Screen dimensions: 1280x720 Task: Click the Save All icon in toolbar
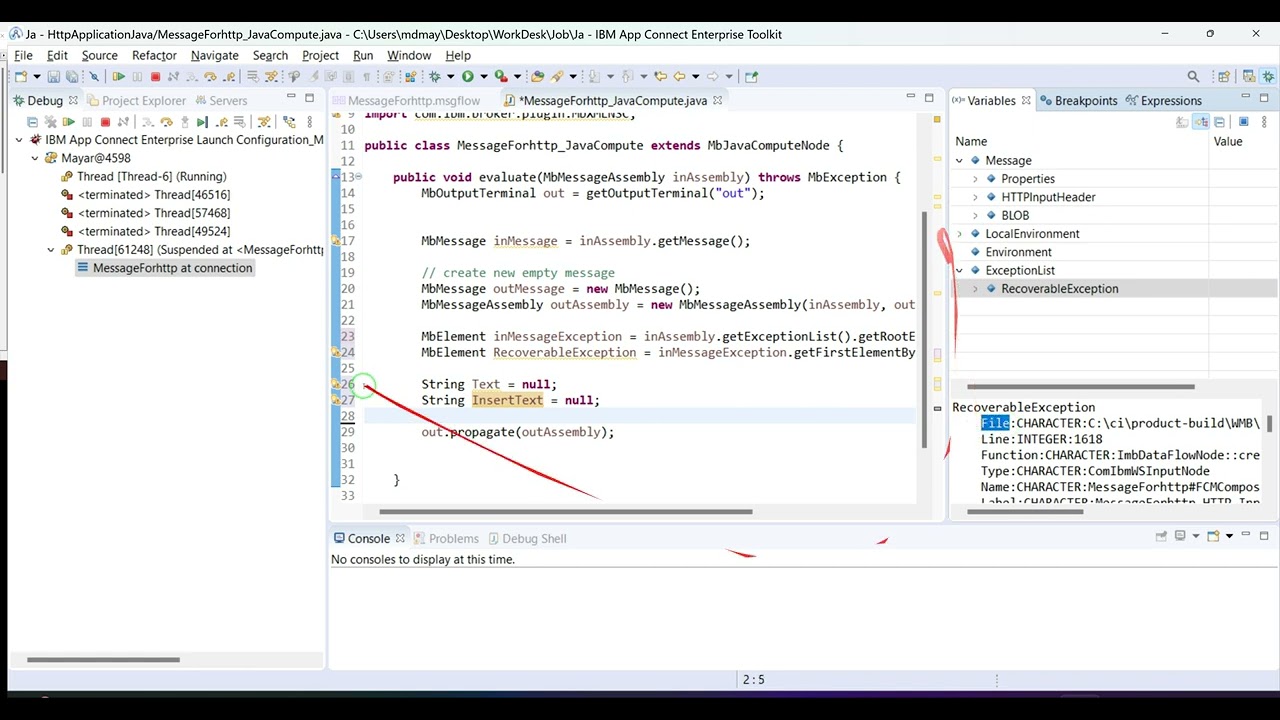point(72,76)
